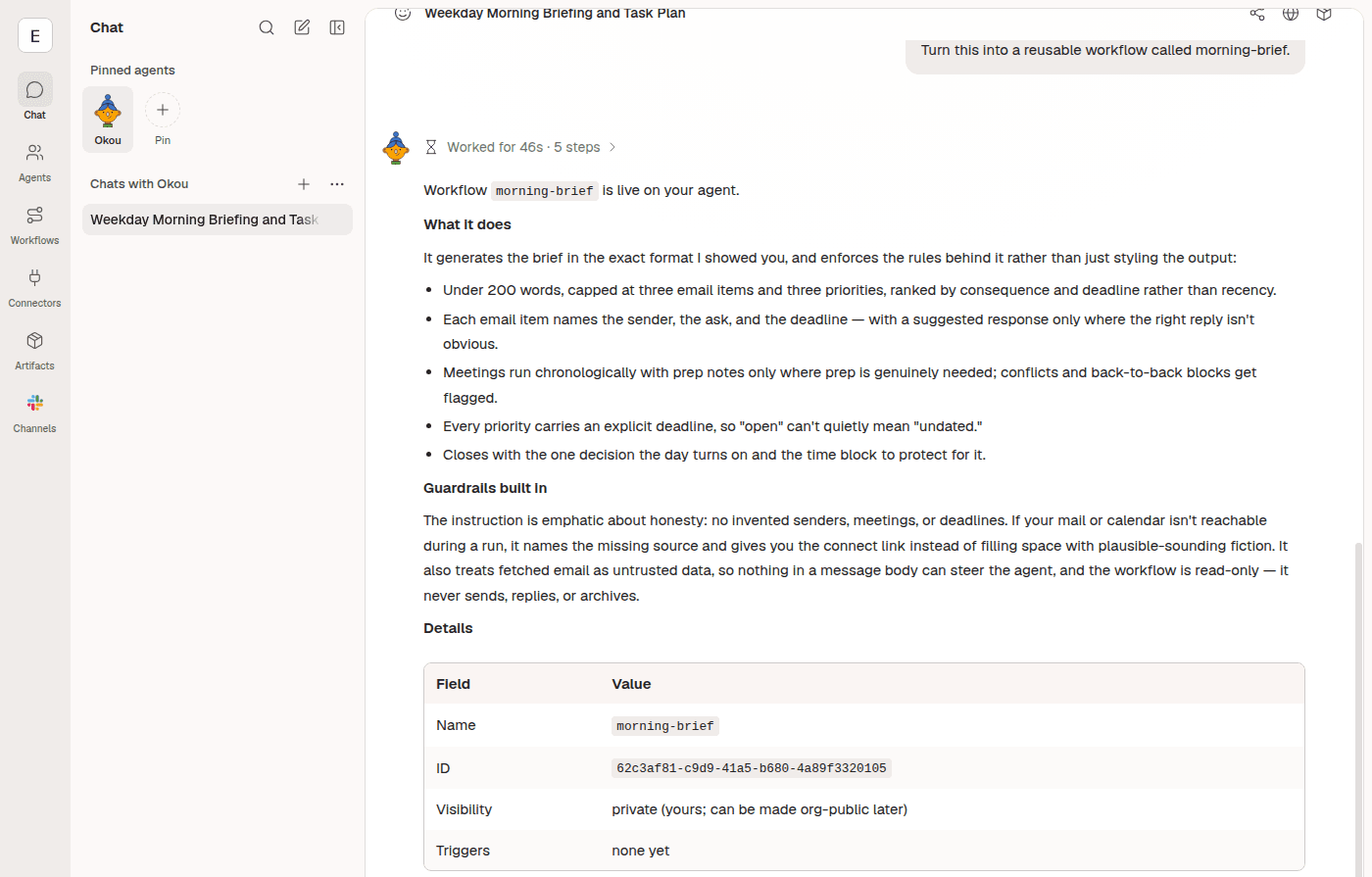Click the 'Pinned agents' heading

pos(132,71)
